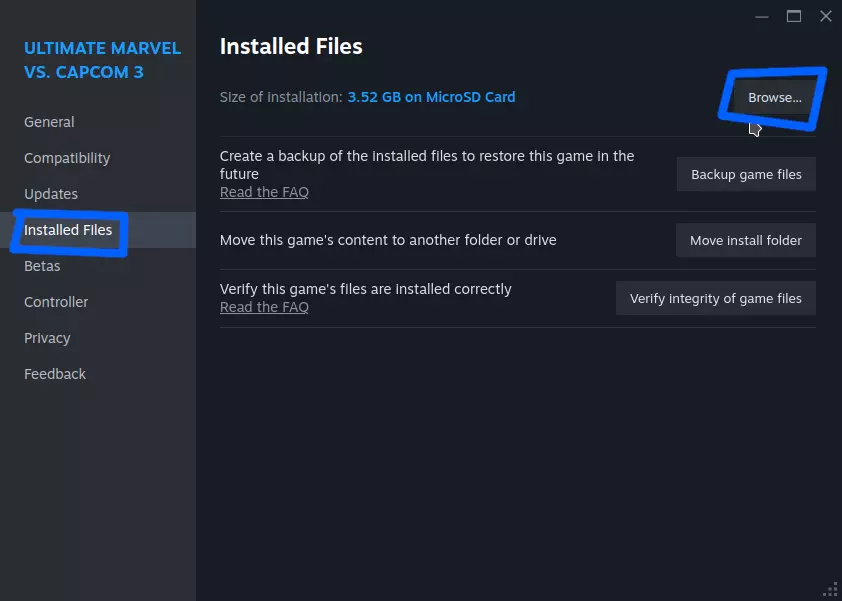Viewport: 842px width, 601px height.
Task: Click the Ultimate Marvel vs. Capcom 3 title
Action: pyautogui.click(x=102, y=60)
